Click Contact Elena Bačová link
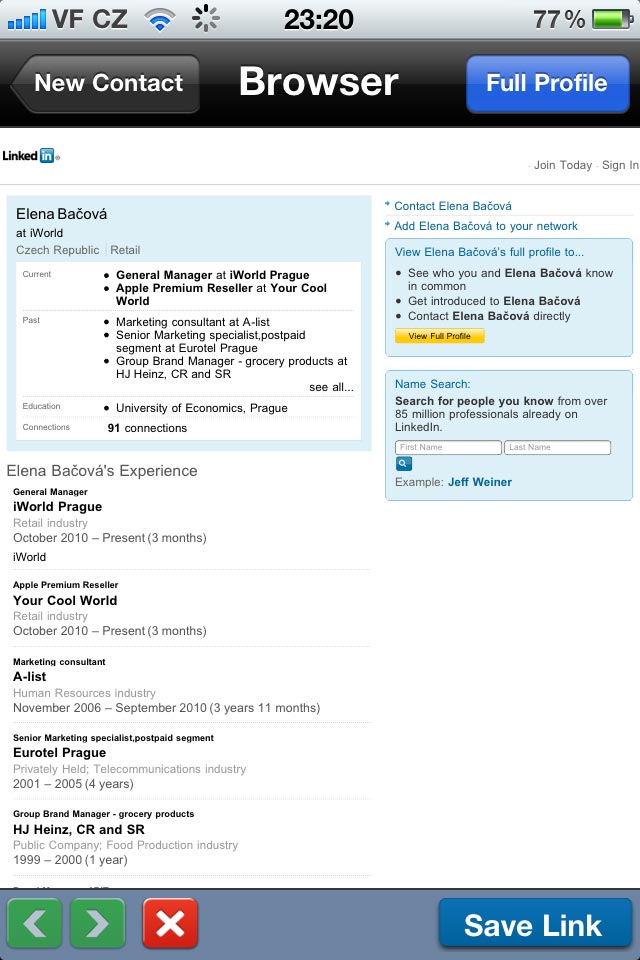The image size is (640, 960). 453,206
